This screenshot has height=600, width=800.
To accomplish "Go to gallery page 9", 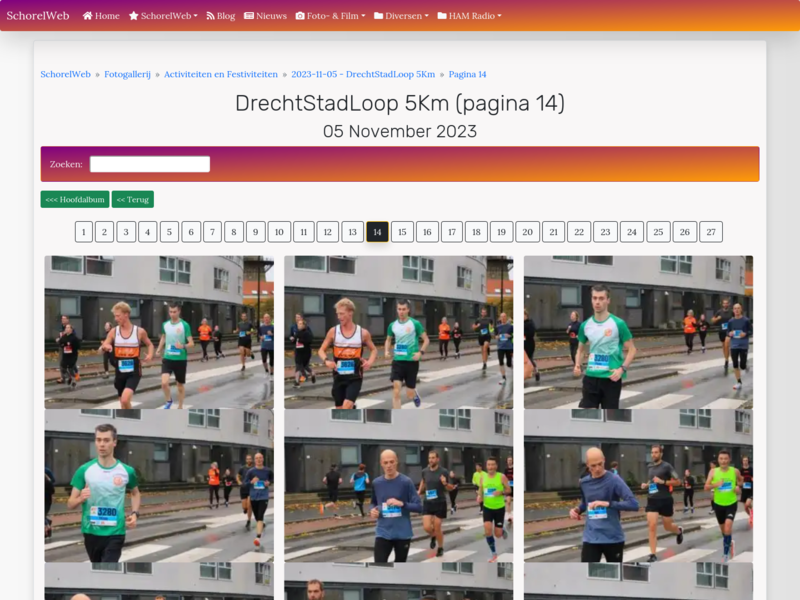I will tap(256, 232).
